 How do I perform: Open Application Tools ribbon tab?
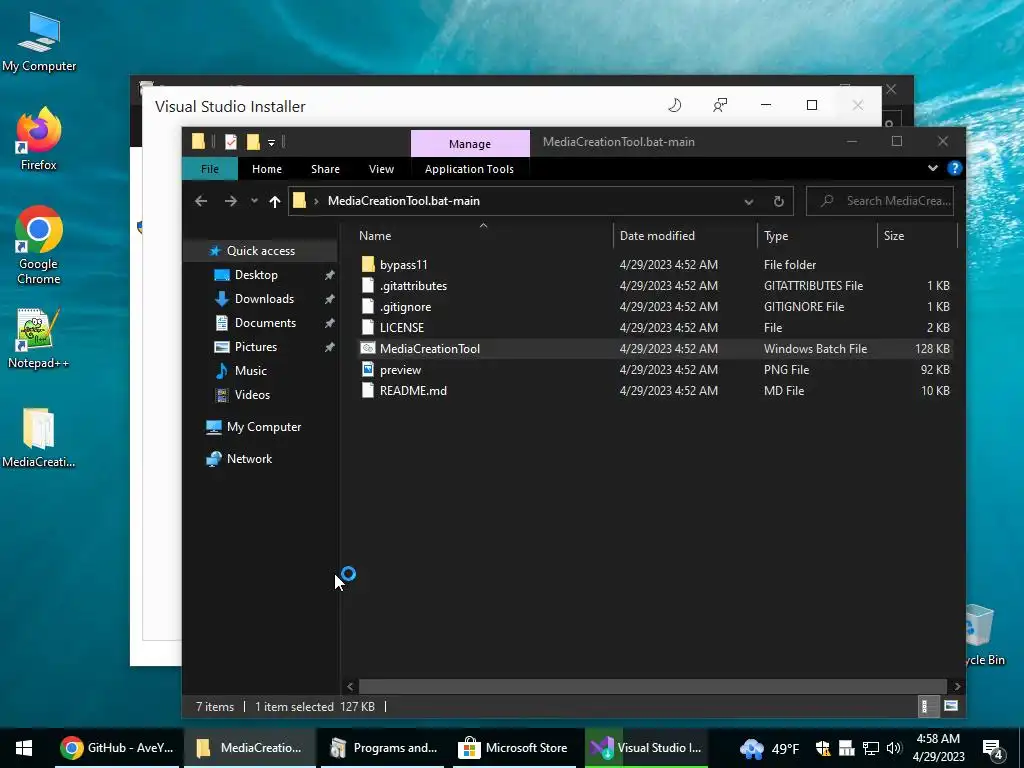click(x=469, y=169)
